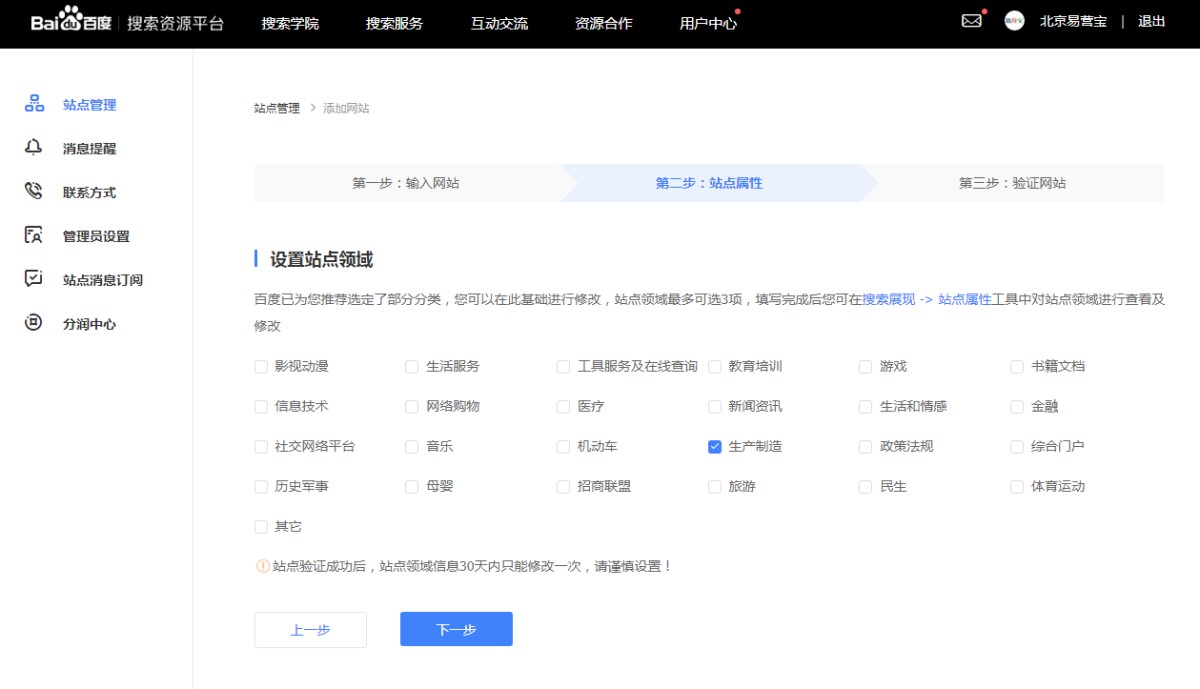The width and height of the screenshot is (1200, 689).
Task: Enable the 网络购物 checkbox
Action: click(412, 407)
